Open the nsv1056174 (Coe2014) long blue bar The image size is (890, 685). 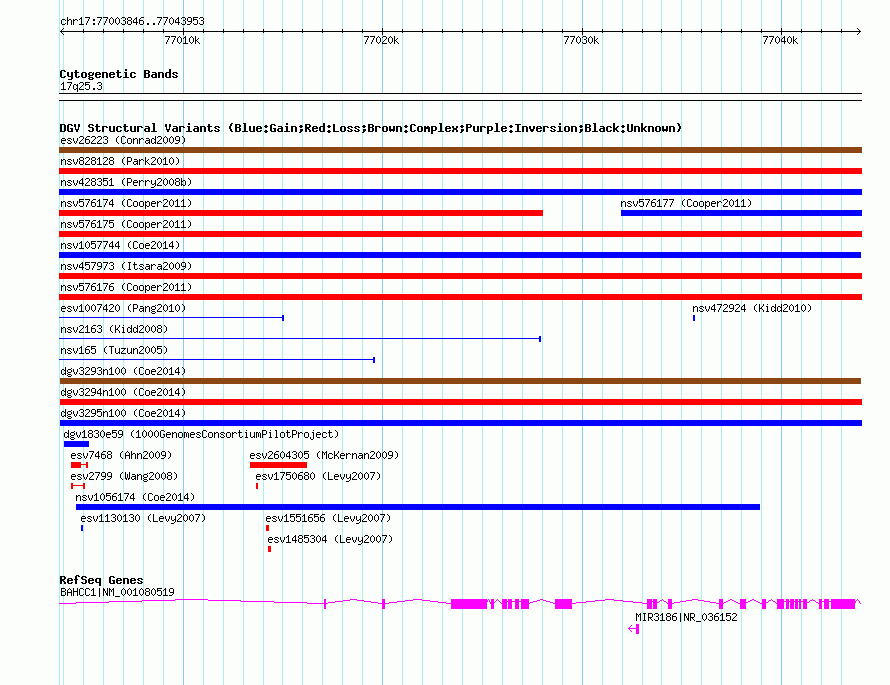pos(418,507)
